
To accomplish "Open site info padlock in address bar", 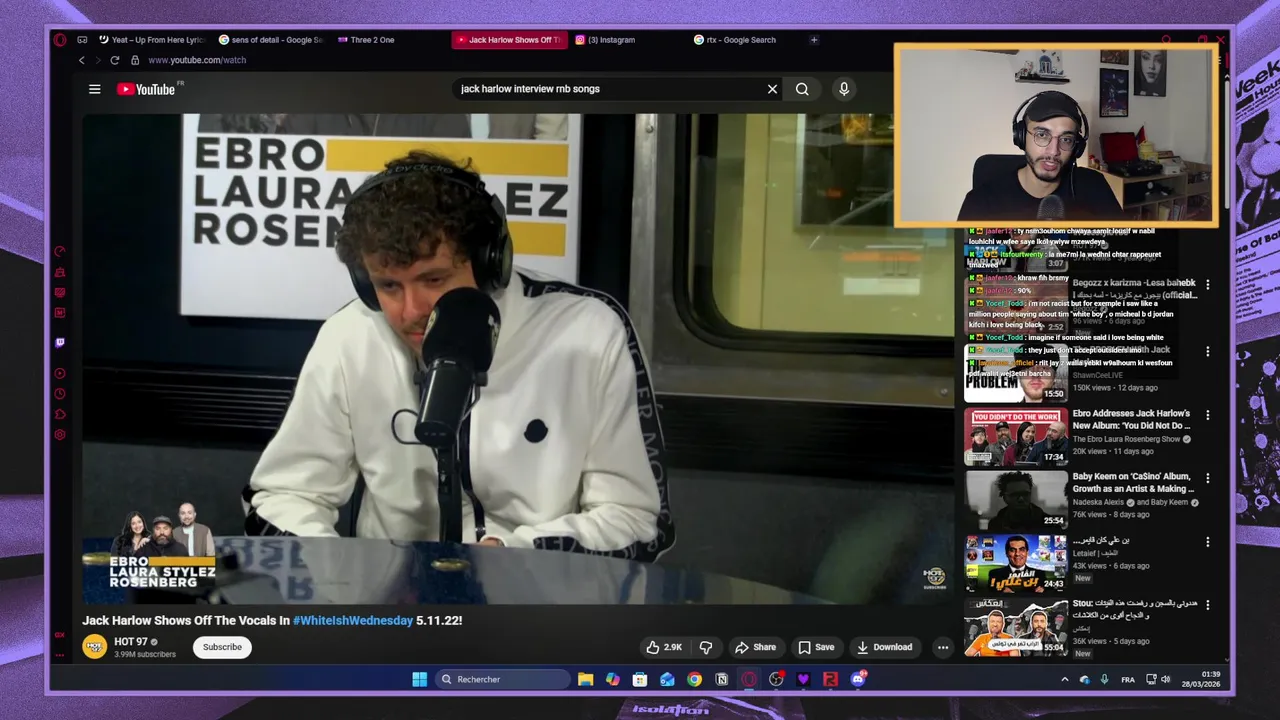I will [137, 60].
